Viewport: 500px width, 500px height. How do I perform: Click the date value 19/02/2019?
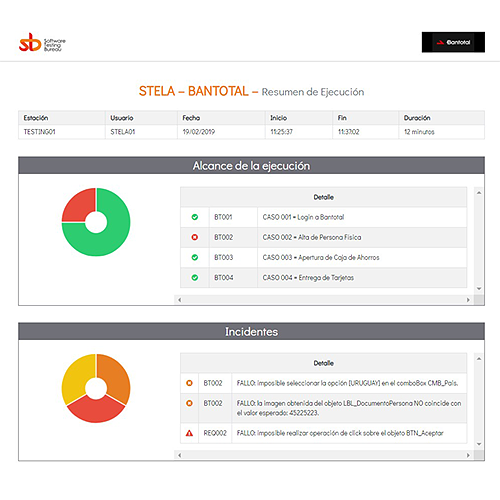click(x=199, y=132)
